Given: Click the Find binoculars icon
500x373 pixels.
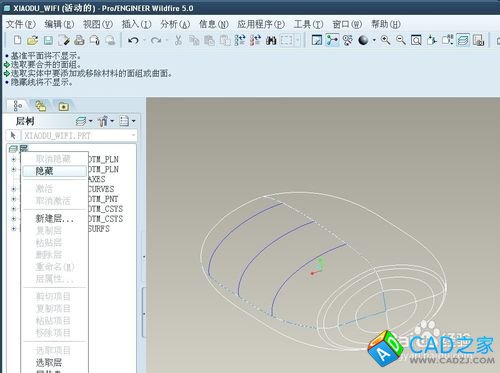Looking at the screenshot, I should pyautogui.click(x=271, y=41).
